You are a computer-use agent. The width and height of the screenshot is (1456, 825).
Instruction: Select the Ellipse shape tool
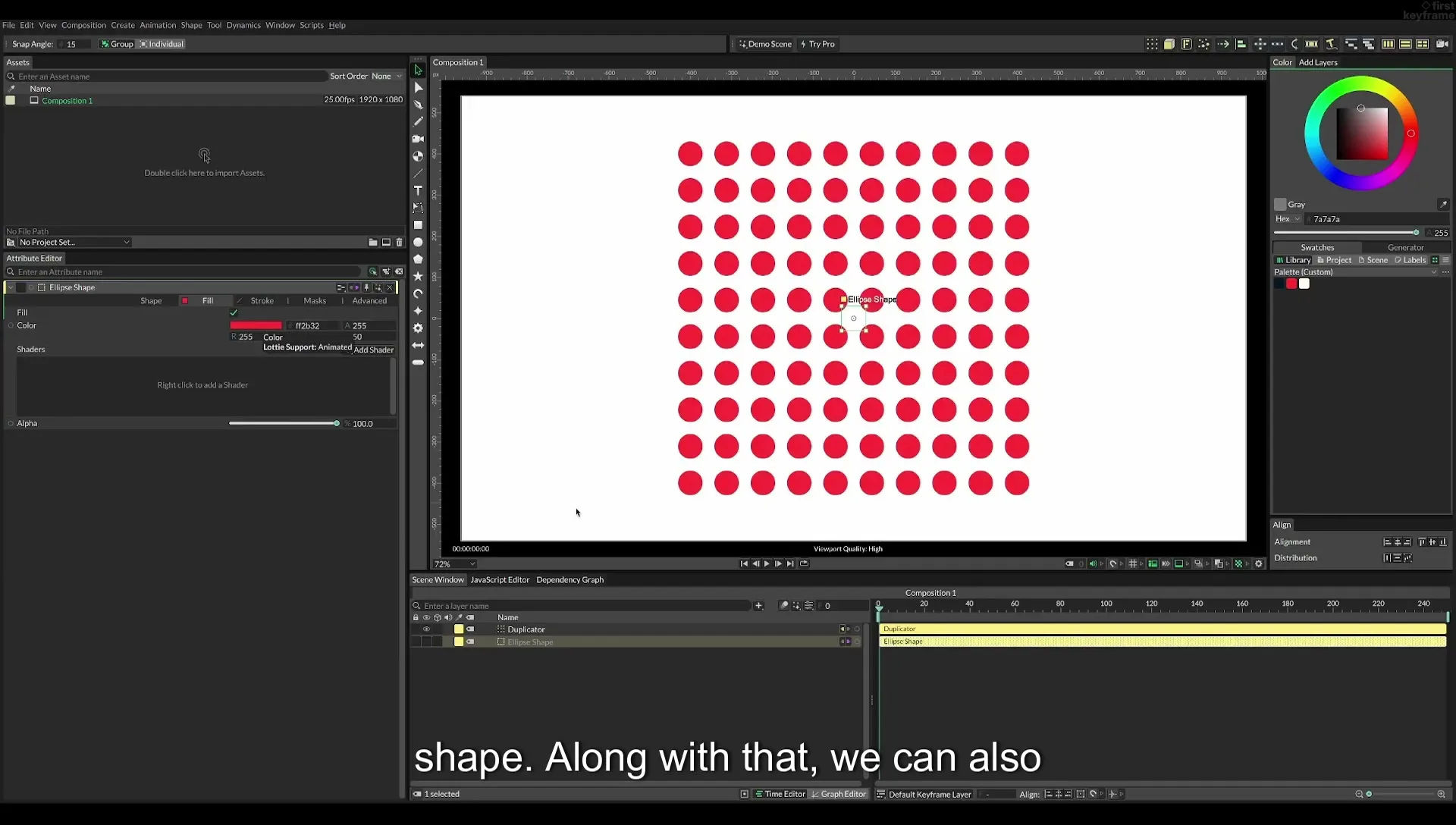418,243
